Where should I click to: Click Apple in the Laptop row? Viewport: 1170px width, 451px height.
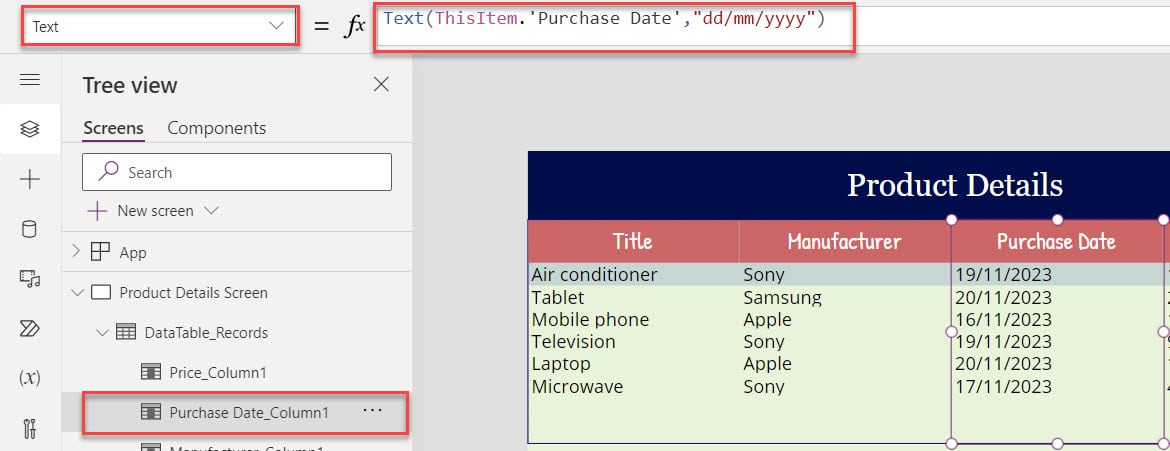coord(767,364)
